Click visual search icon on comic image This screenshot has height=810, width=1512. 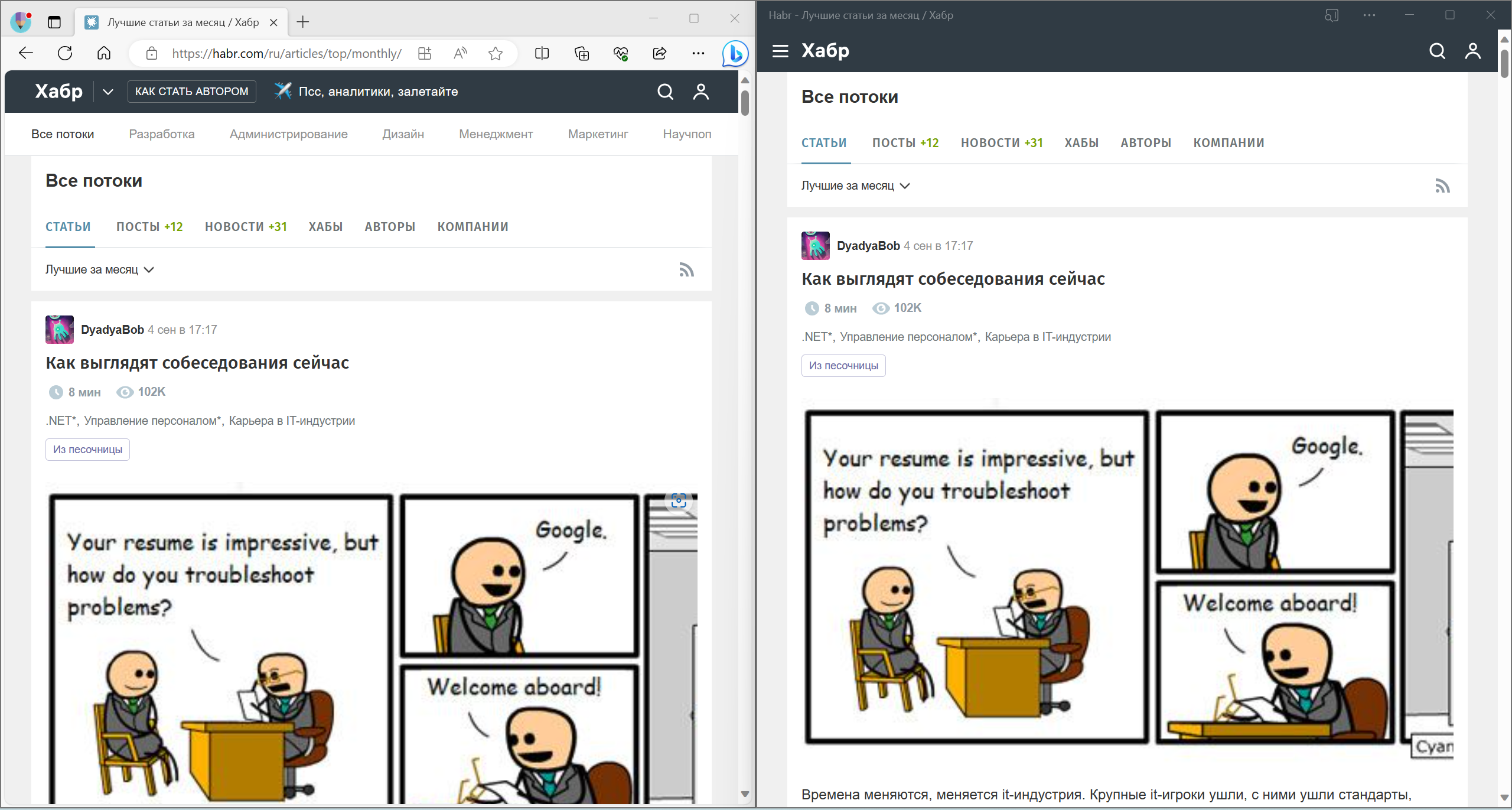coord(679,501)
